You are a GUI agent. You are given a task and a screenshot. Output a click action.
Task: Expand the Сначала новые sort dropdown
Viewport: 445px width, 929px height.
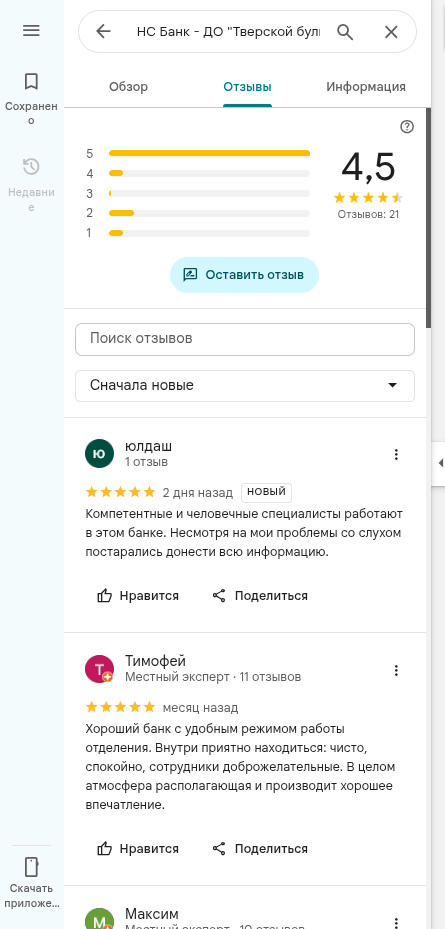245,386
